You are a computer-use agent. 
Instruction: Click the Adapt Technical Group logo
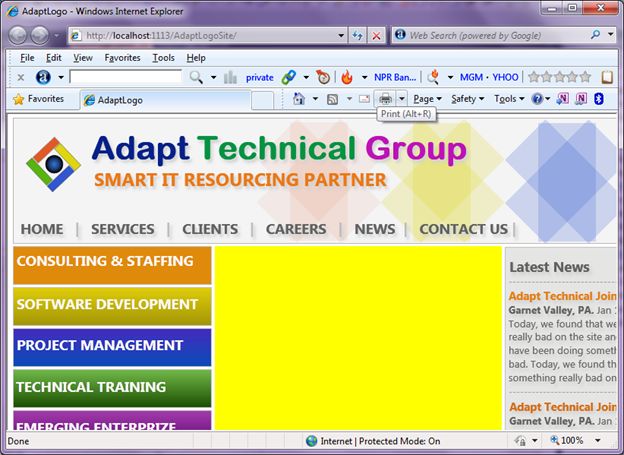point(53,164)
